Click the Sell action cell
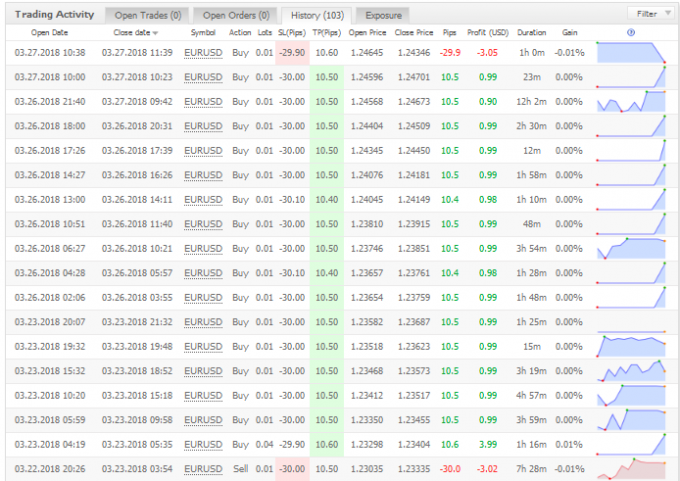680x481 pixels. tap(240, 469)
